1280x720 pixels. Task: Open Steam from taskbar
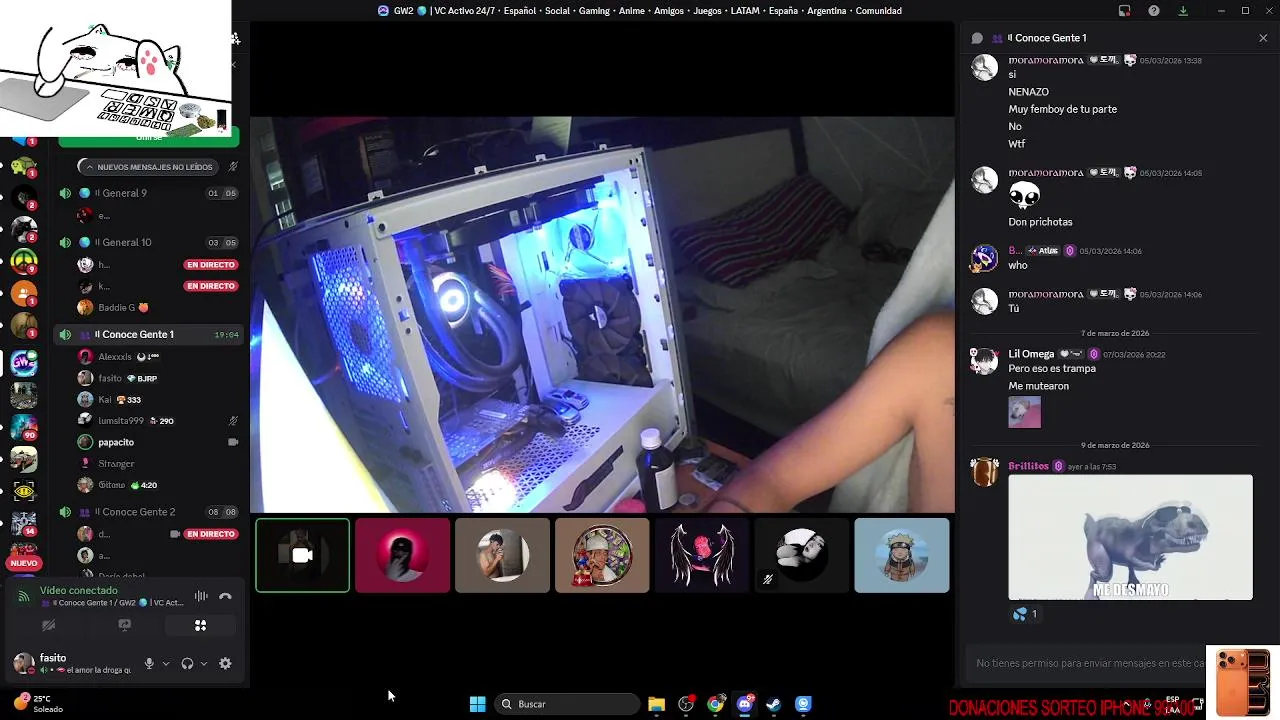pos(773,704)
